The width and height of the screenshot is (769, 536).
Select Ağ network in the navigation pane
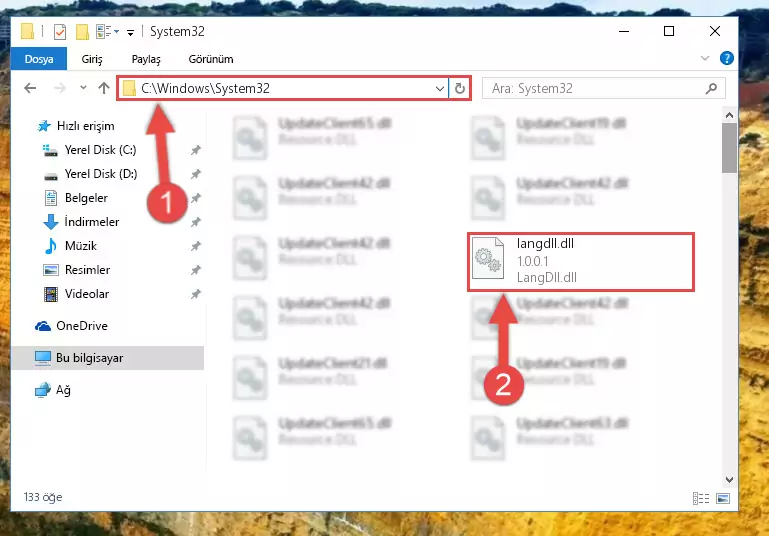(x=63, y=390)
